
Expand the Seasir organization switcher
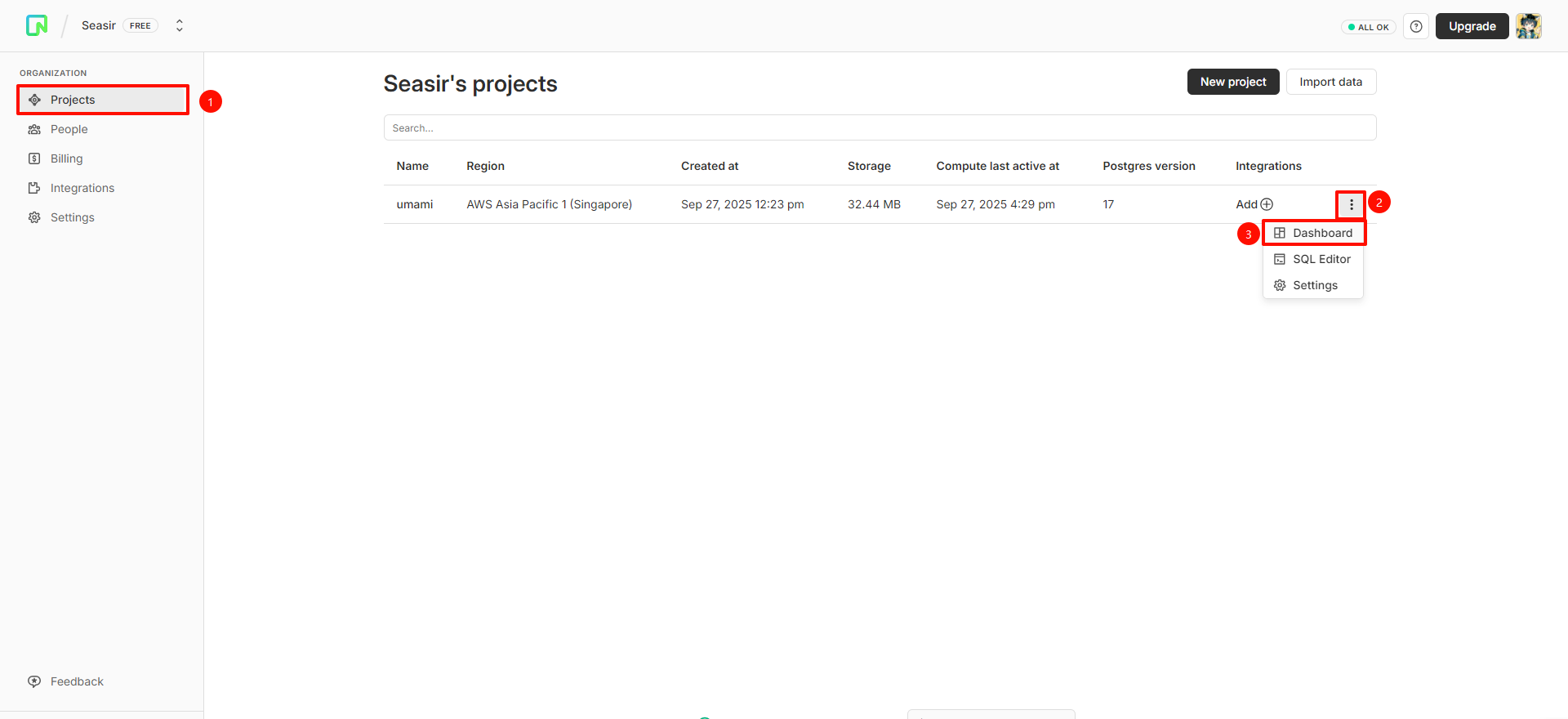coord(180,26)
